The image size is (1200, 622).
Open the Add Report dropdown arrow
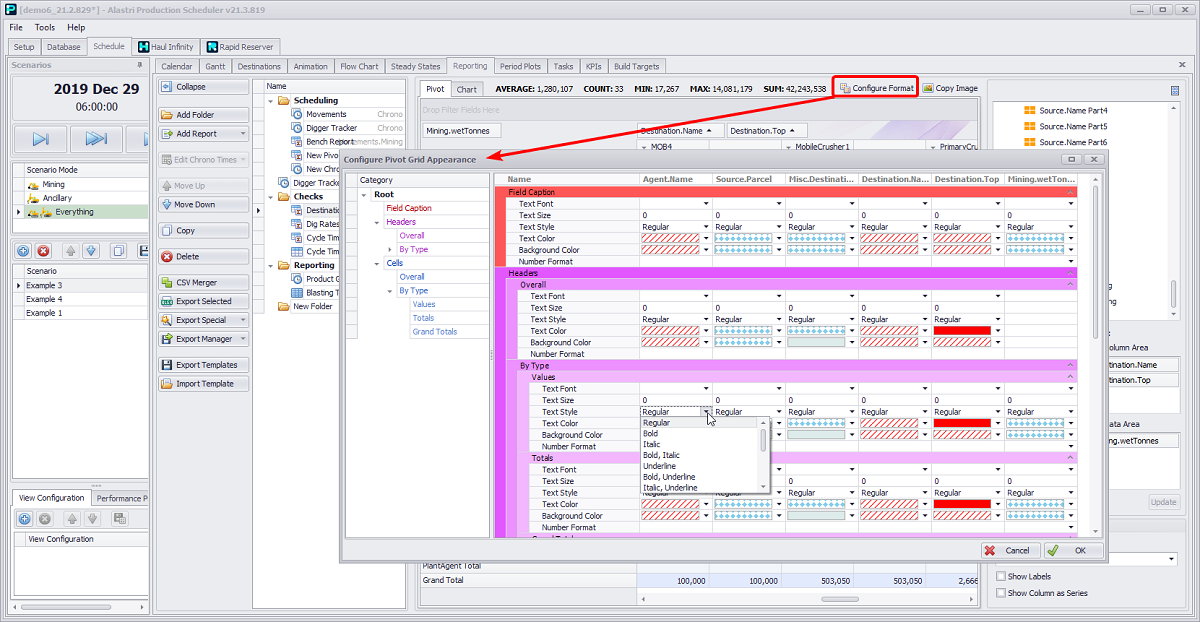pyautogui.click(x=243, y=134)
